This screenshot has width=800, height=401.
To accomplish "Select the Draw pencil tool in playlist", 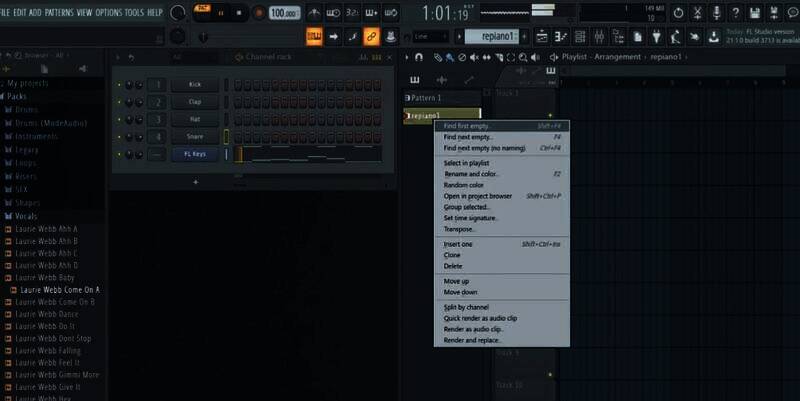I will (438, 57).
